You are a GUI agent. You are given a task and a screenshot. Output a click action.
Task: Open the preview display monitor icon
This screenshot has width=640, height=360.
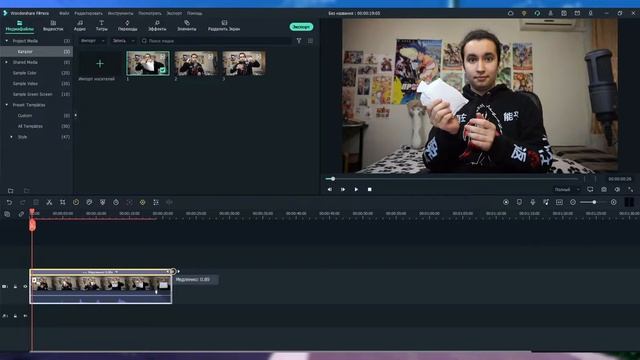[x=590, y=189]
